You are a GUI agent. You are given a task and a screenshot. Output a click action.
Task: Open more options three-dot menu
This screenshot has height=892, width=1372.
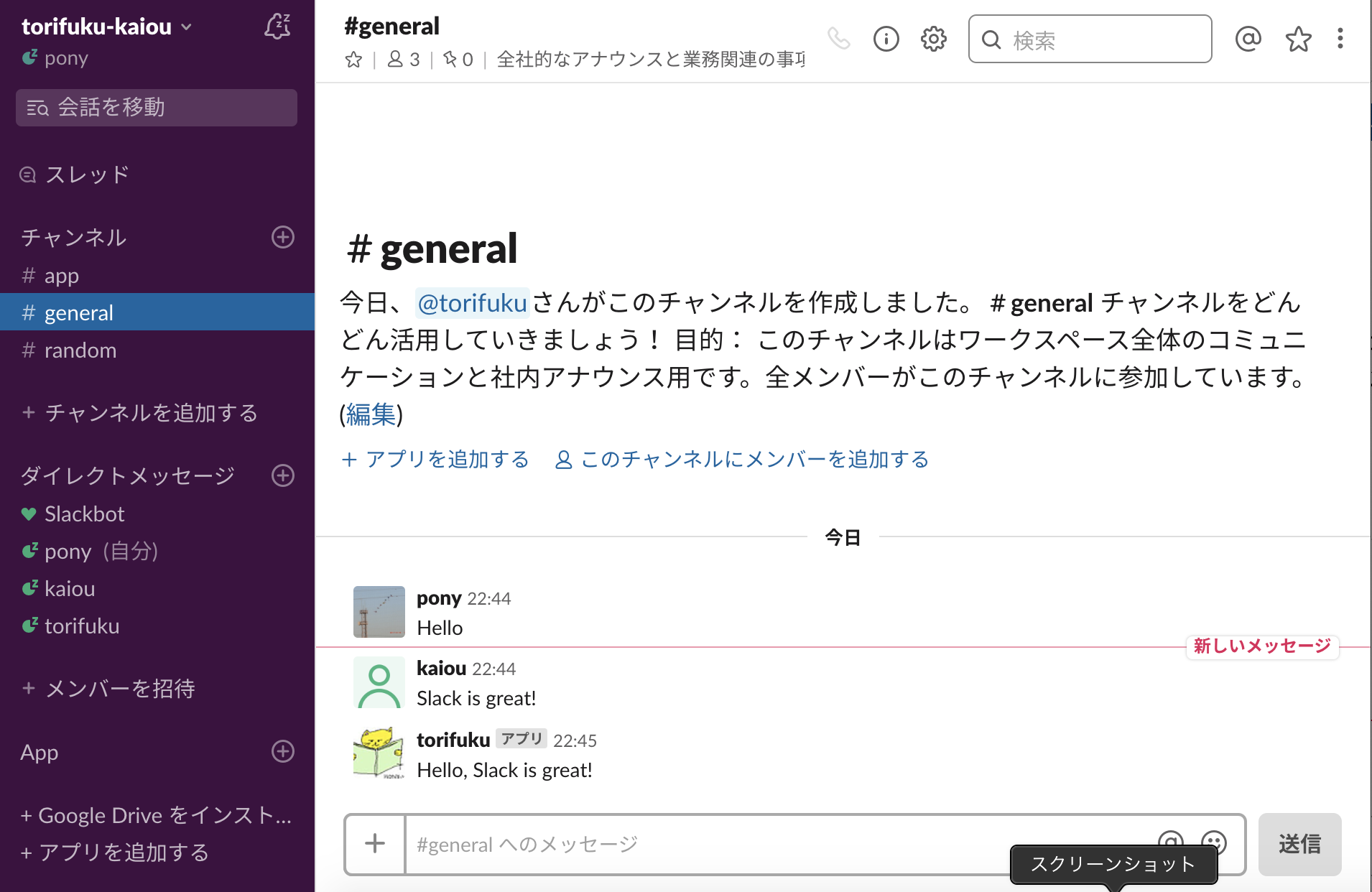click(x=1340, y=39)
